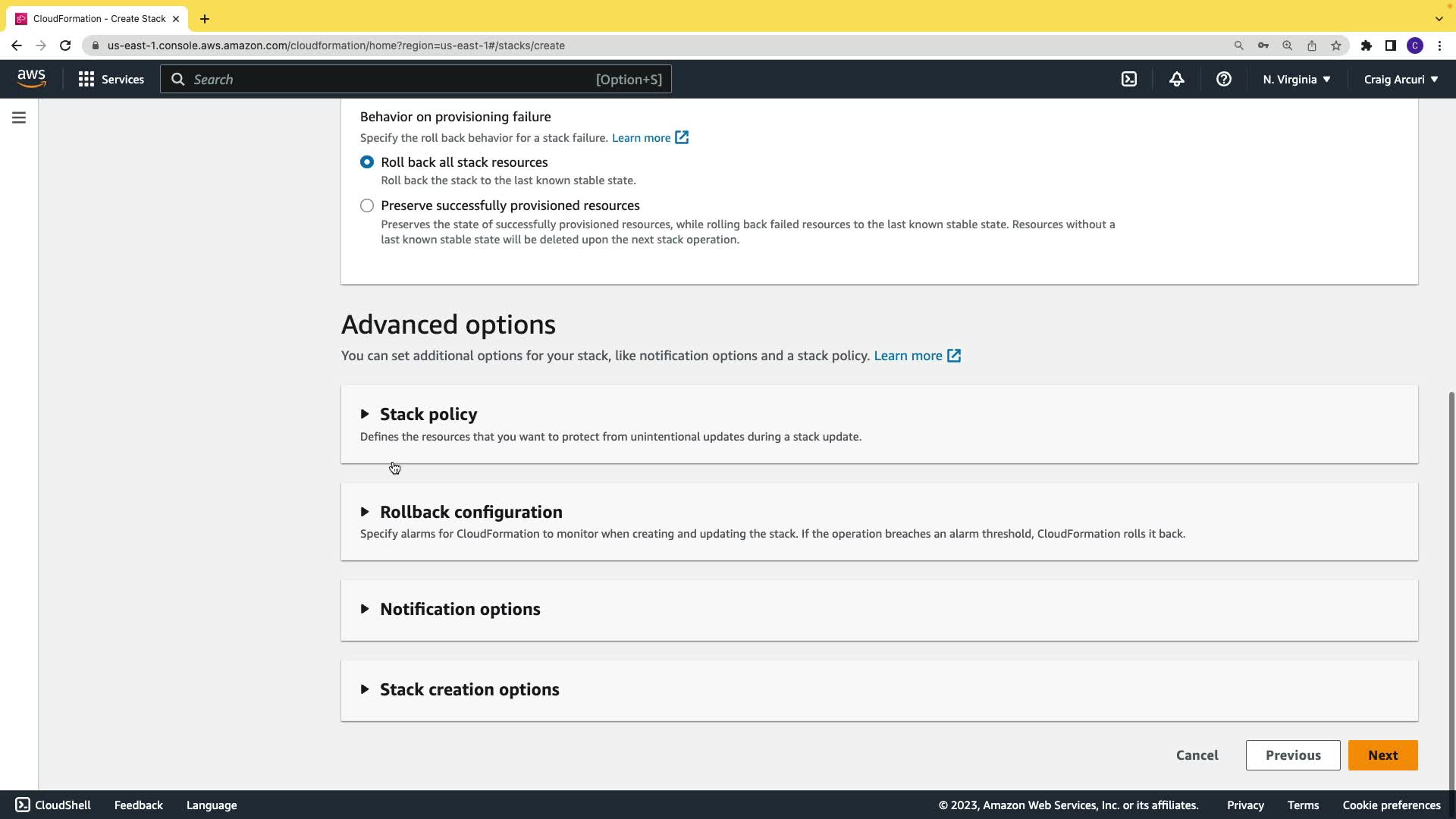The width and height of the screenshot is (1456, 819).
Task: Bookmark page with star icon
Action: (1336, 45)
